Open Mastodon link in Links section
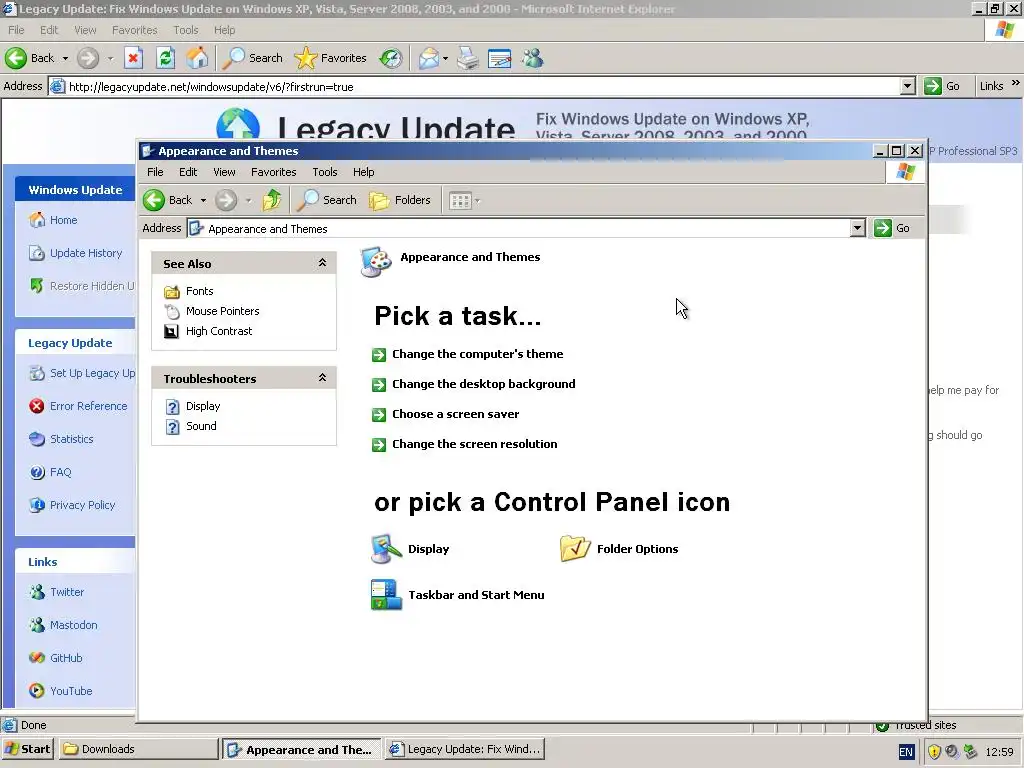Image resolution: width=1024 pixels, height=768 pixels. [63, 625]
